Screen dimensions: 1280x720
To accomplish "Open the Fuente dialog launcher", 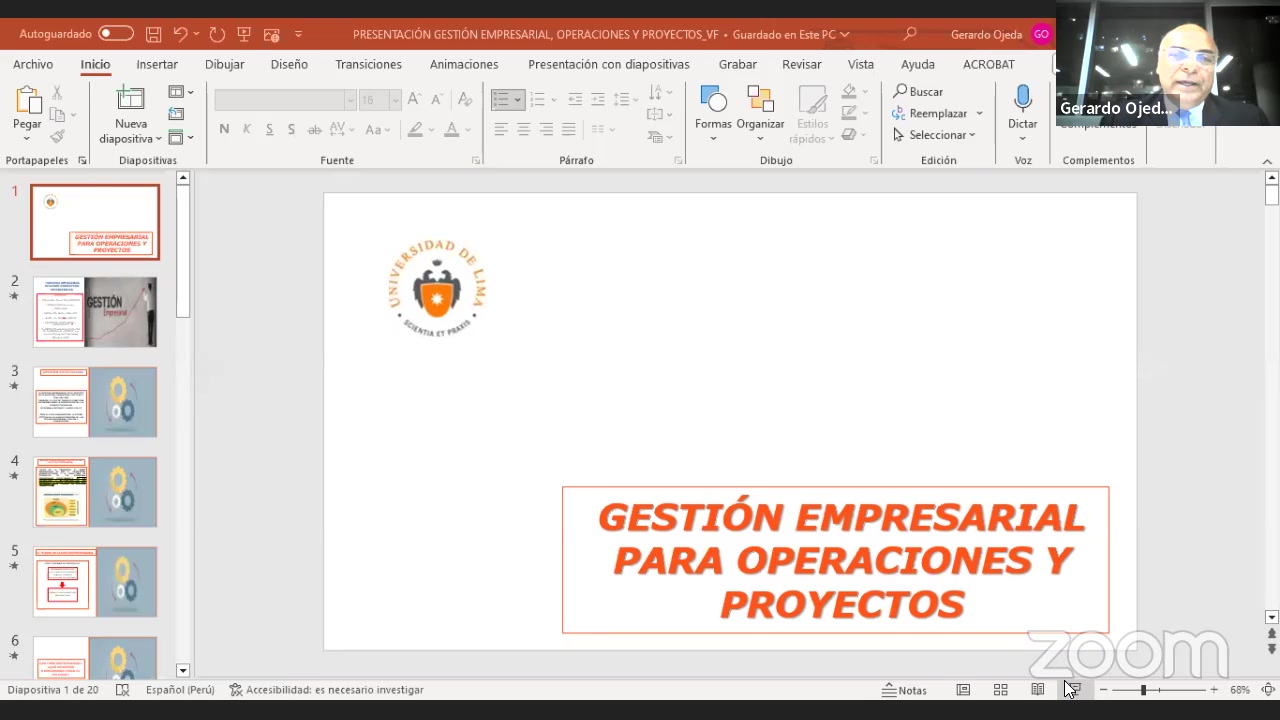I will [x=476, y=161].
